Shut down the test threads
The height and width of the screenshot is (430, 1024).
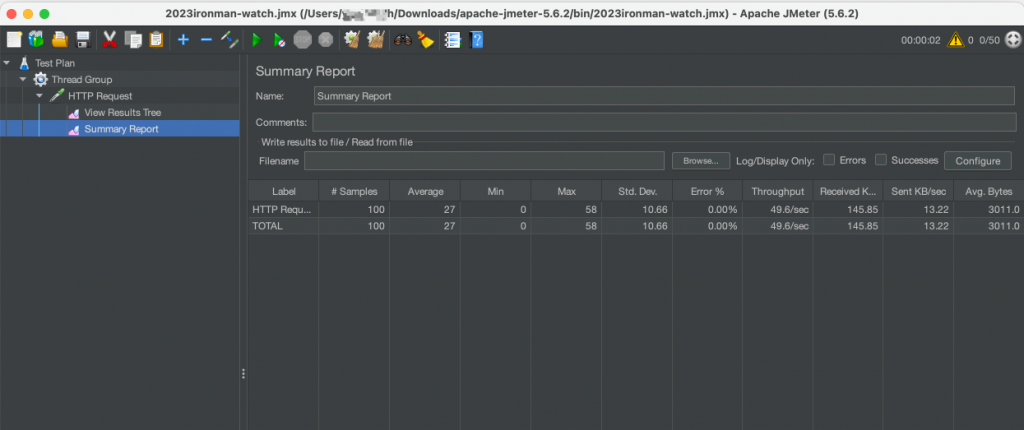point(325,40)
